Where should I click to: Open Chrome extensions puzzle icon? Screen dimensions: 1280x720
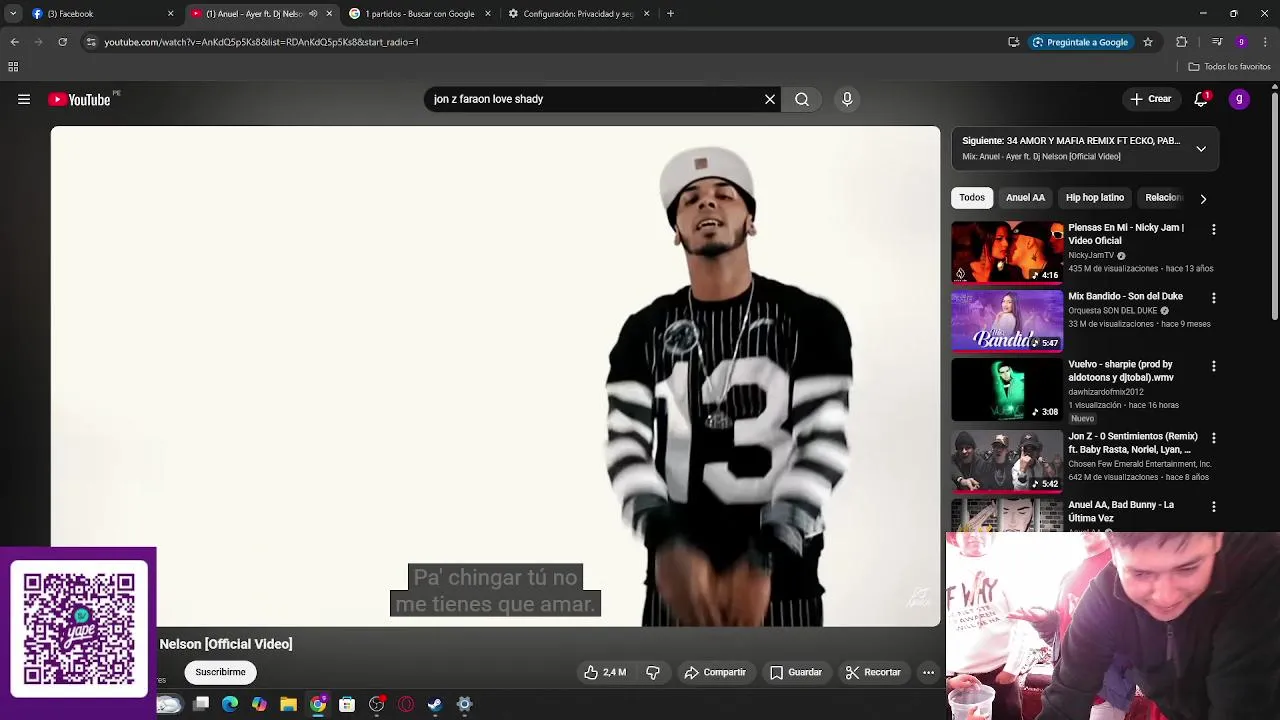pyautogui.click(x=1182, y=42)
